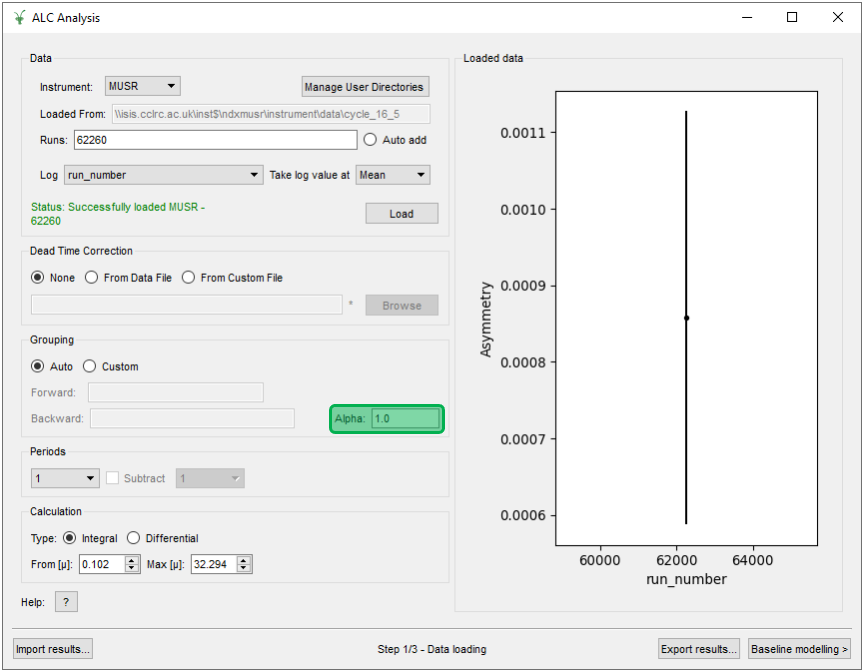Image resolution: width=864 pixels, height=672 pixels.
Task: Open the Take log value at Mean dropdown
Action: click(x=392, y=175)
